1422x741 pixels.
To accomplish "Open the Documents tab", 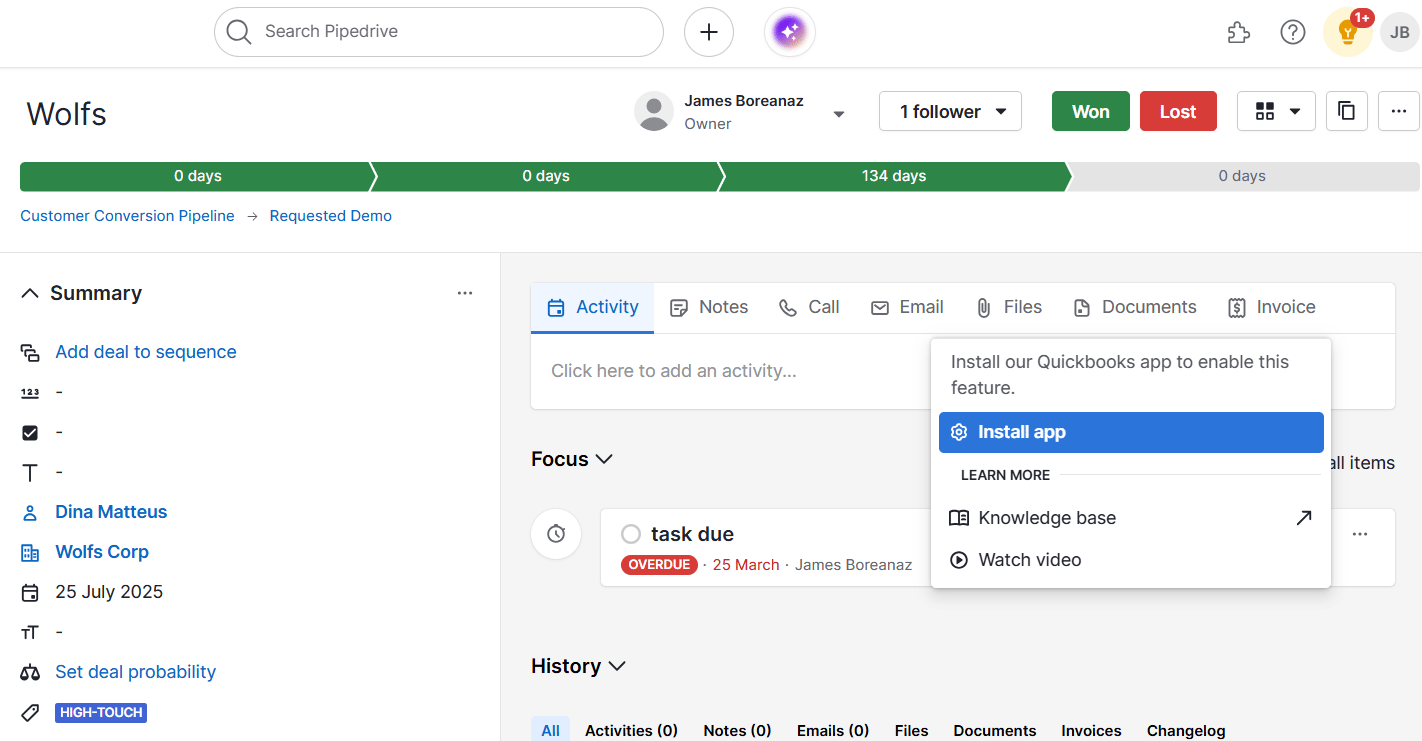I will tap(1134, 308).
